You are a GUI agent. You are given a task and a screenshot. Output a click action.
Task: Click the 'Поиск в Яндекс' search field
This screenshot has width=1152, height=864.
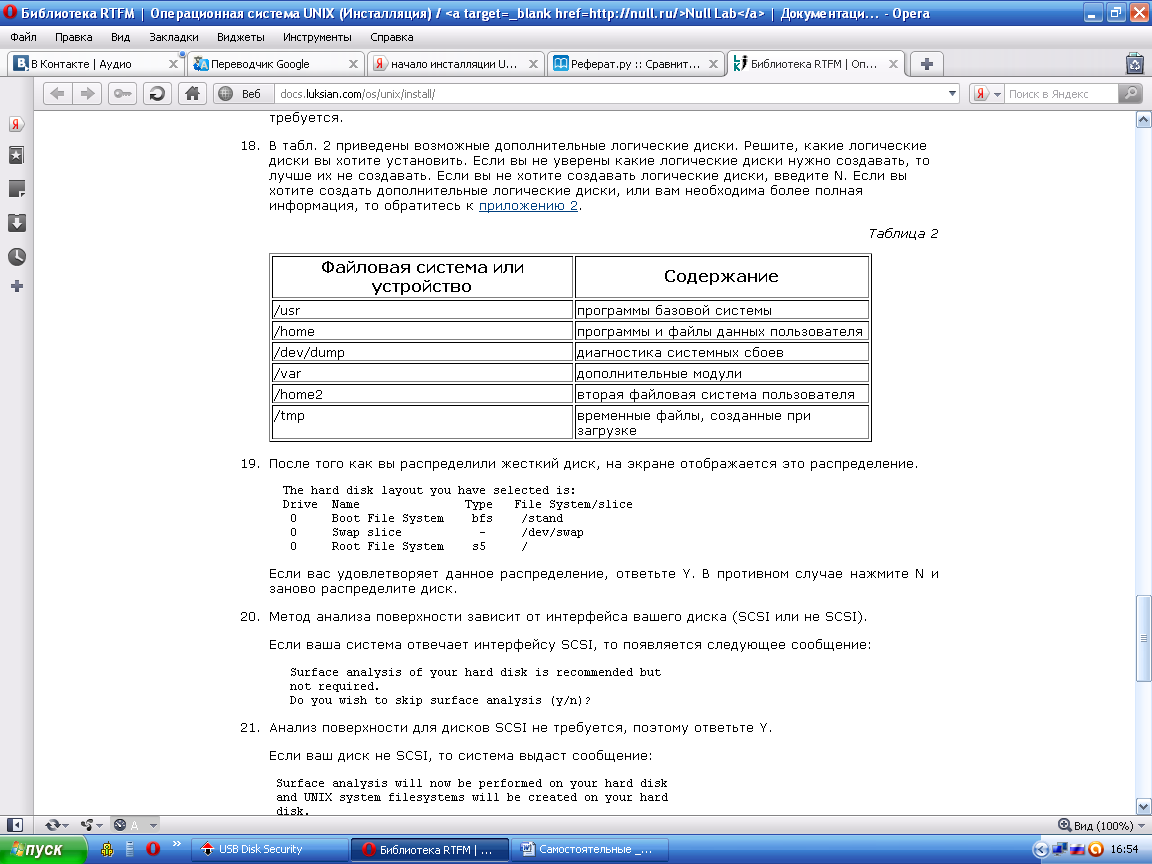click(1061, 93)
